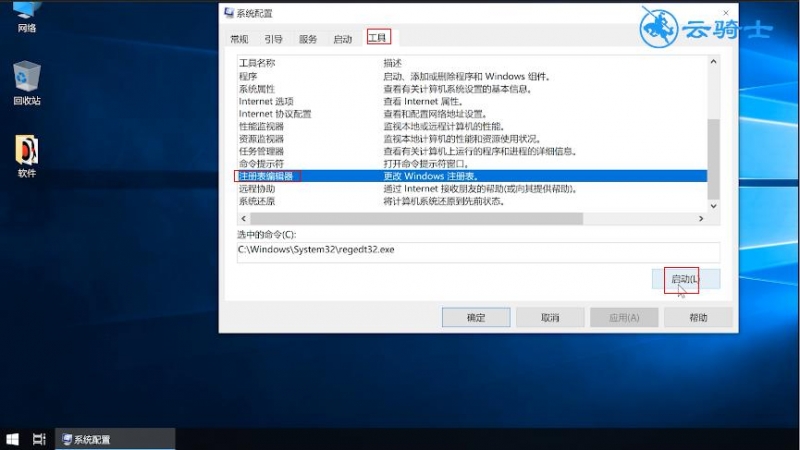Click the tool list scroll-down arrow
The width and height of the screenshot is (800, 450).
point(713,206)
